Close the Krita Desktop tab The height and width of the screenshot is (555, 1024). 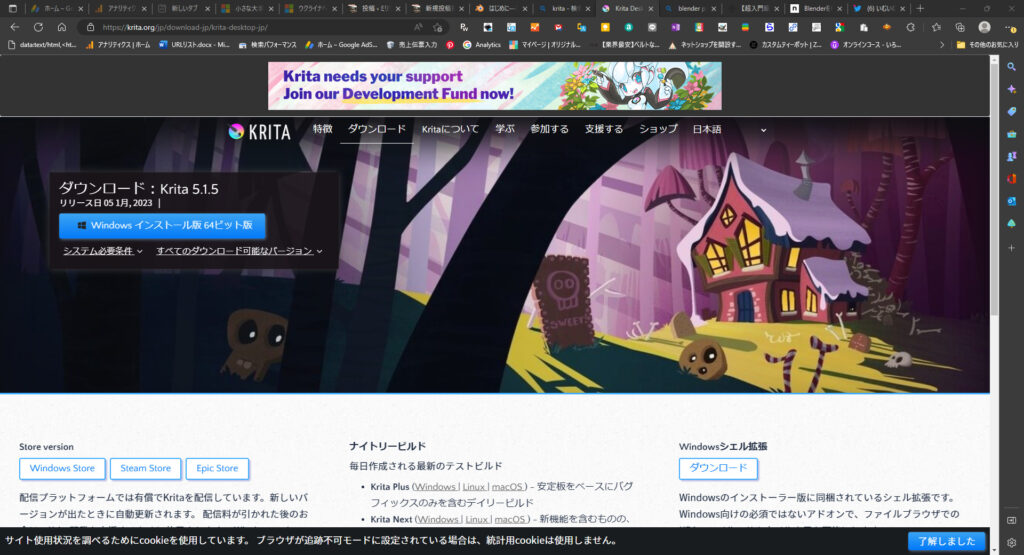[x=650, y=8]
